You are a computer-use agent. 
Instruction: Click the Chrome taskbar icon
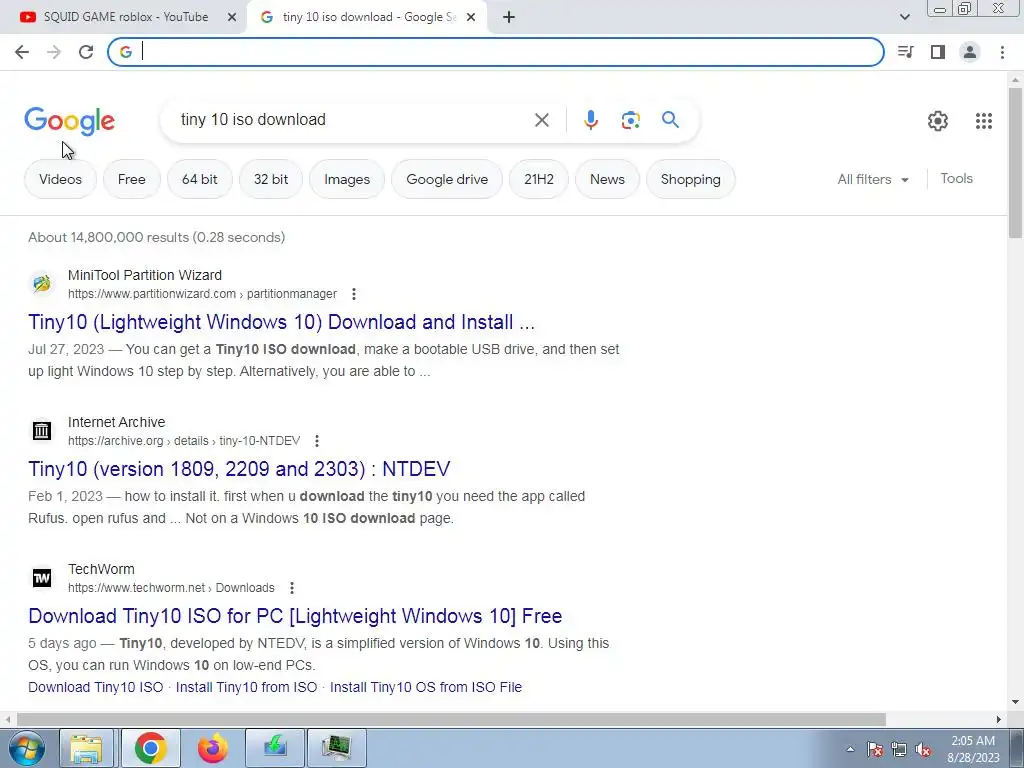pyautogui.click(x=150, y=748)
